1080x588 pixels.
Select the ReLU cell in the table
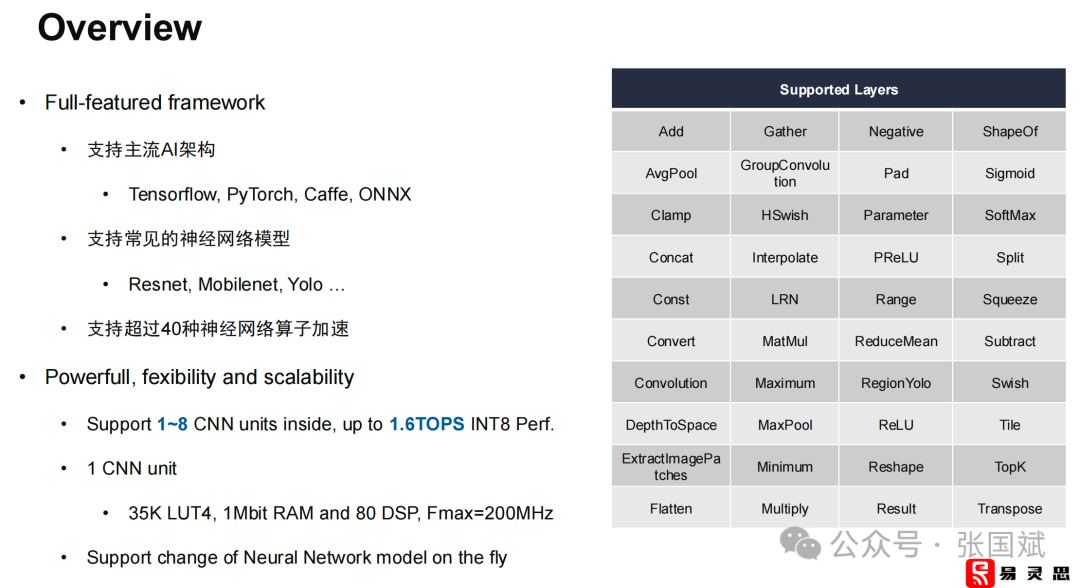pyautogui.click(x=895, y=424)
